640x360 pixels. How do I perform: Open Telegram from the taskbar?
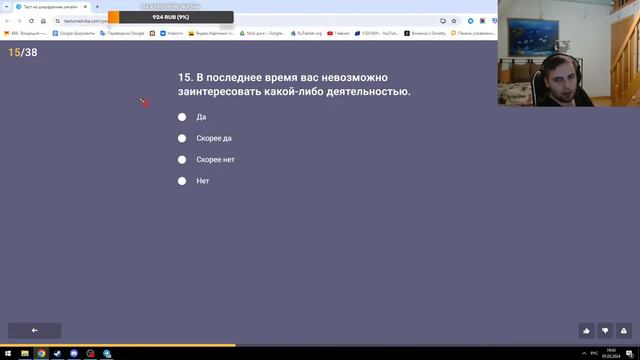click(107, 353)
